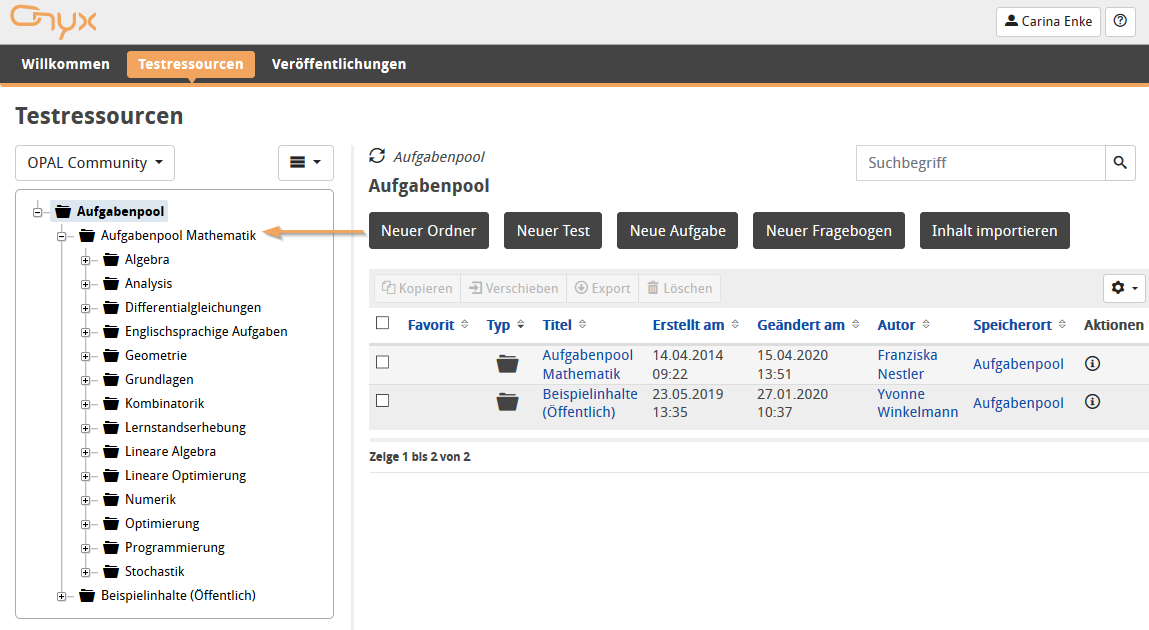1149x630 pixels.
Task: Click the Export toolbar icon
Action: [x=602, y=288]
